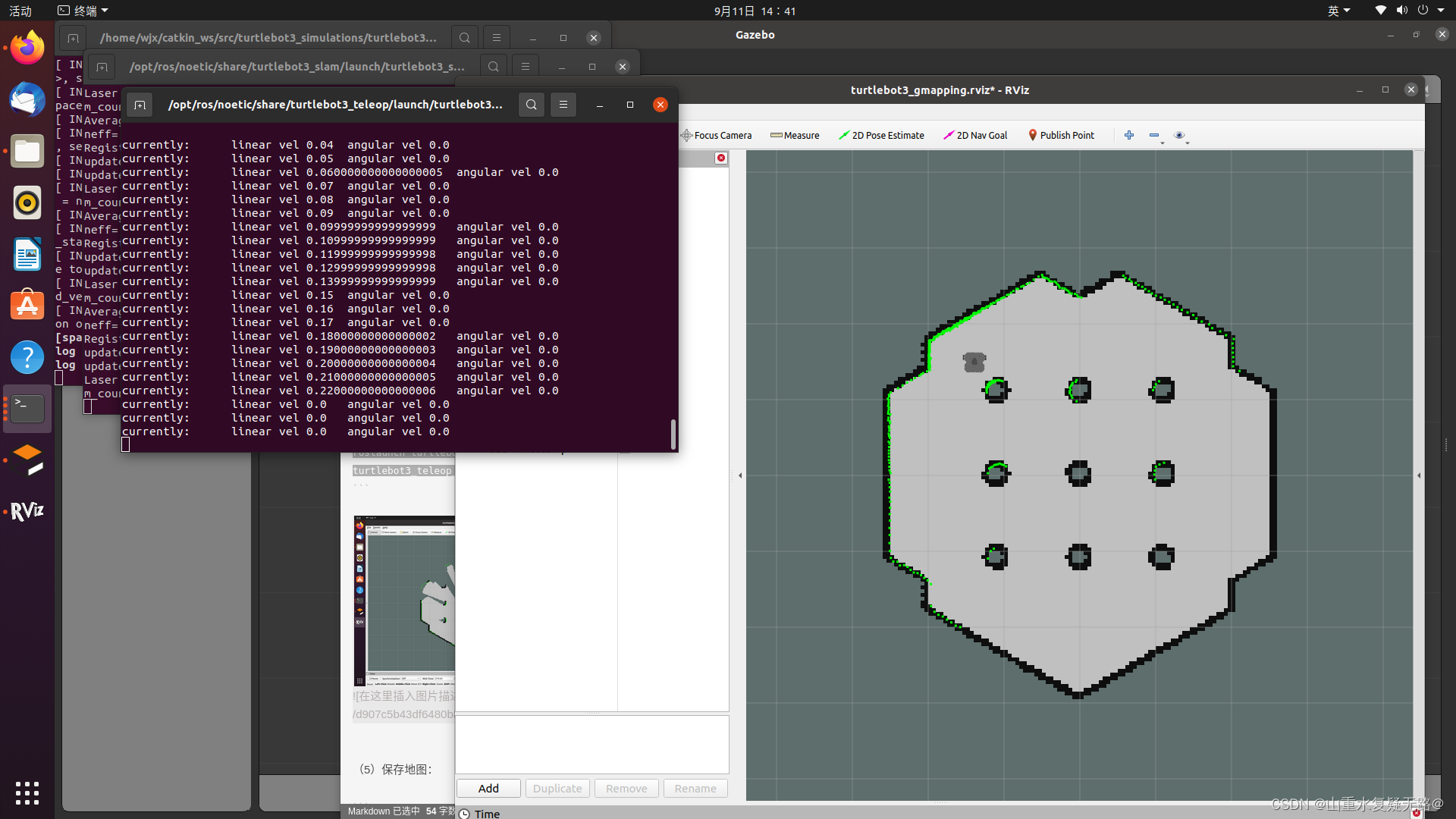Activate the 2D Pose Estimate tool
The height and width of the screenshot is (819, 1456).
(x=881, y=135)
